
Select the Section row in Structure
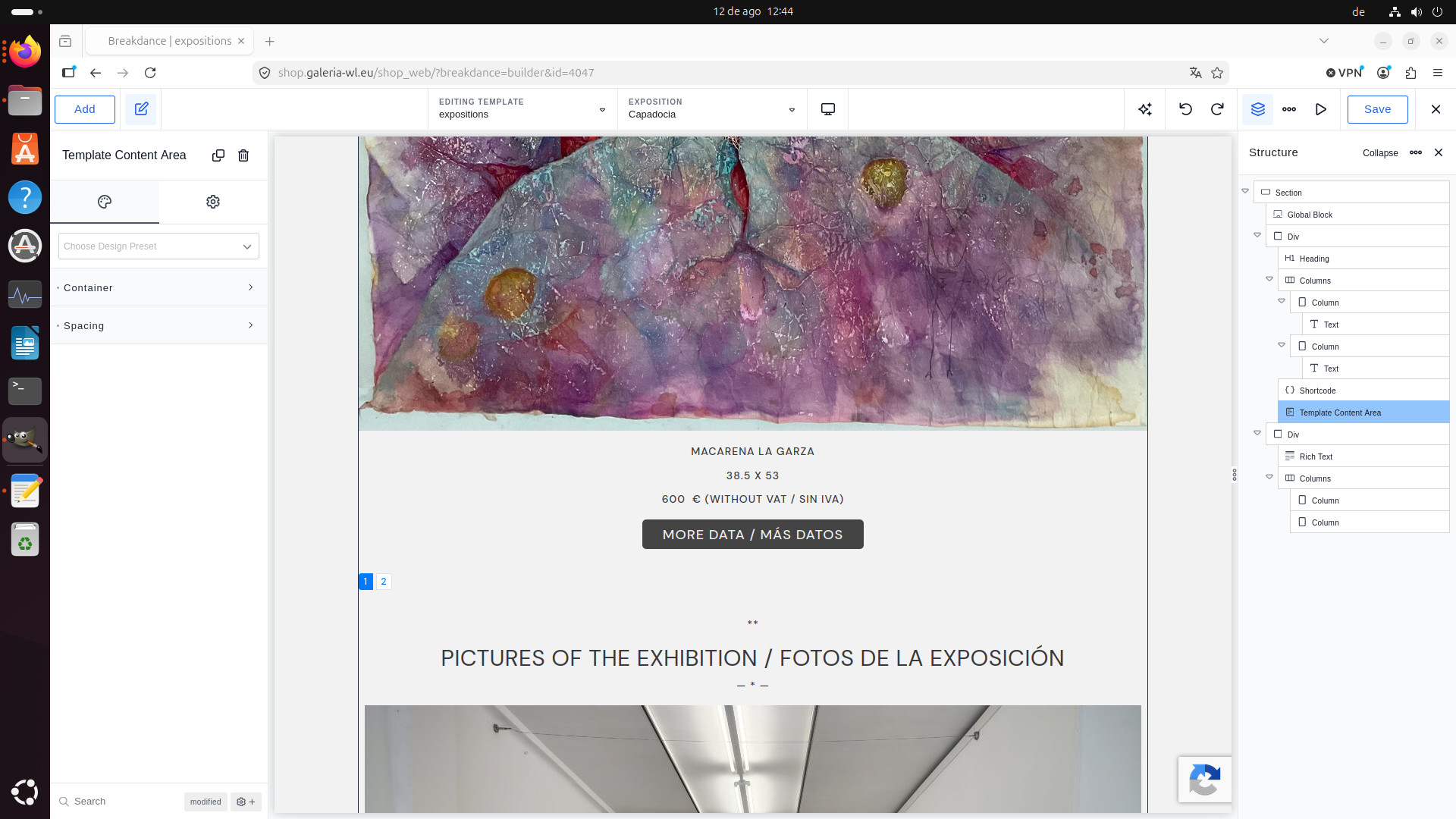pyautogui.click(x=1352, y=193)
